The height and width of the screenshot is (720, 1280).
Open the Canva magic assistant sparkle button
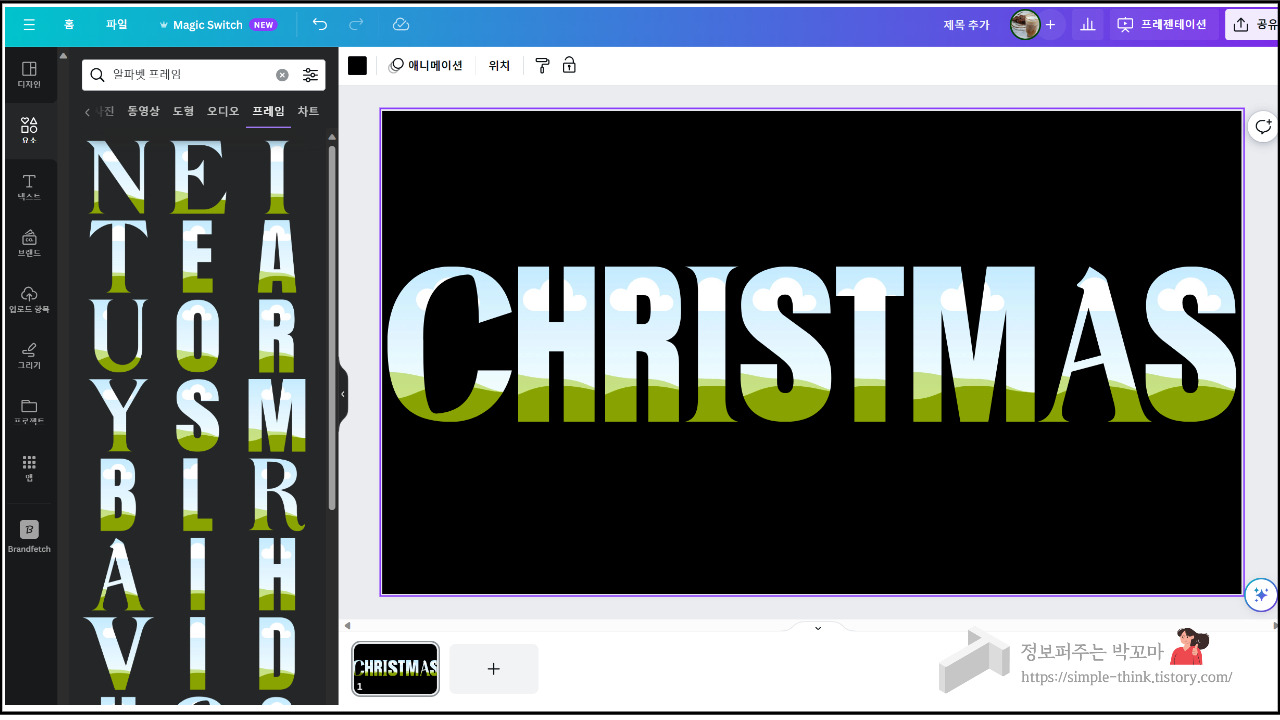[x=1261, y=594]
